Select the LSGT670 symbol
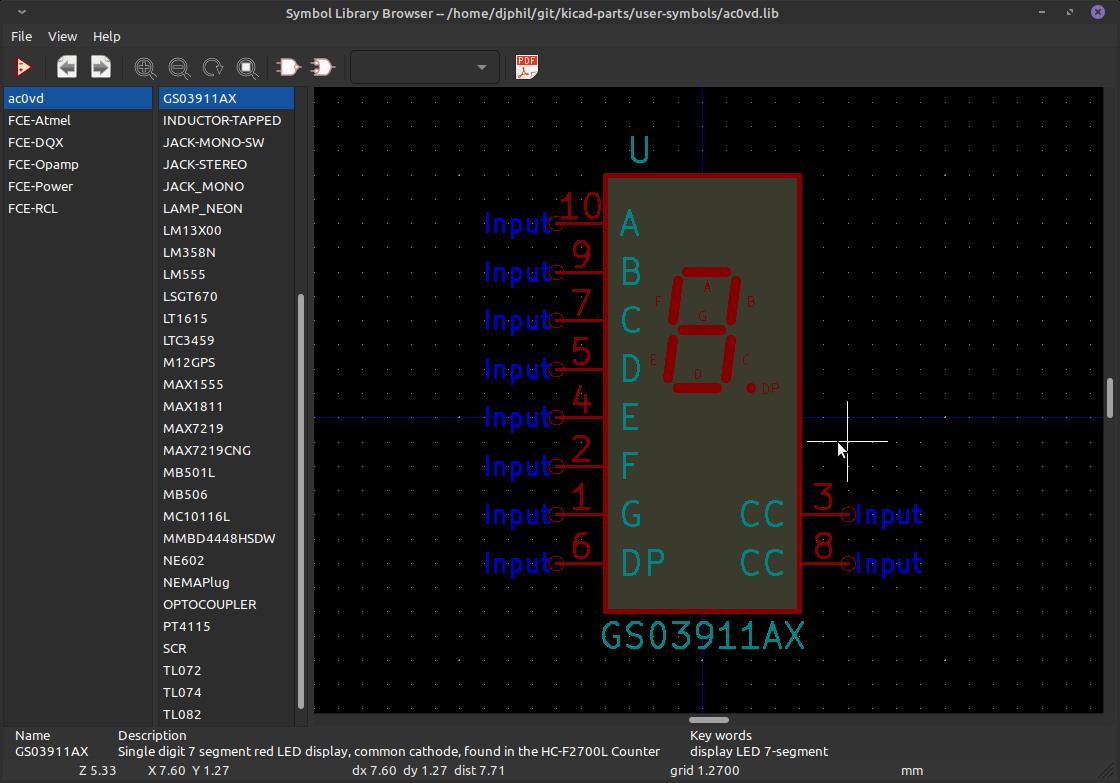 click(226, 296)
